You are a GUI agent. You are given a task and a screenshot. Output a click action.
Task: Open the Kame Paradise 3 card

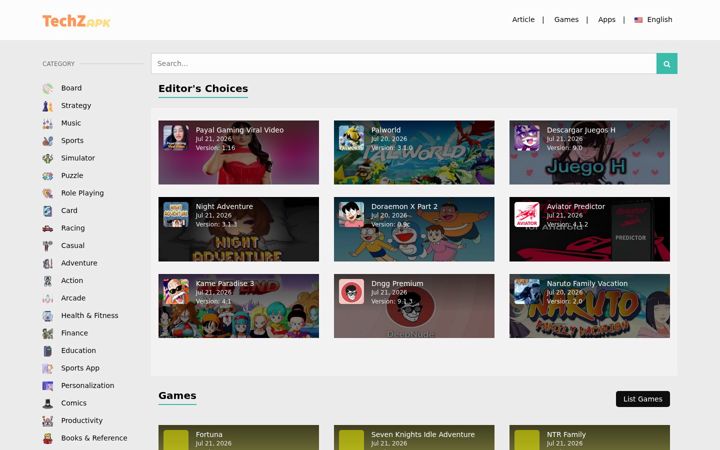pyautogui.click(x=239, y=306)
